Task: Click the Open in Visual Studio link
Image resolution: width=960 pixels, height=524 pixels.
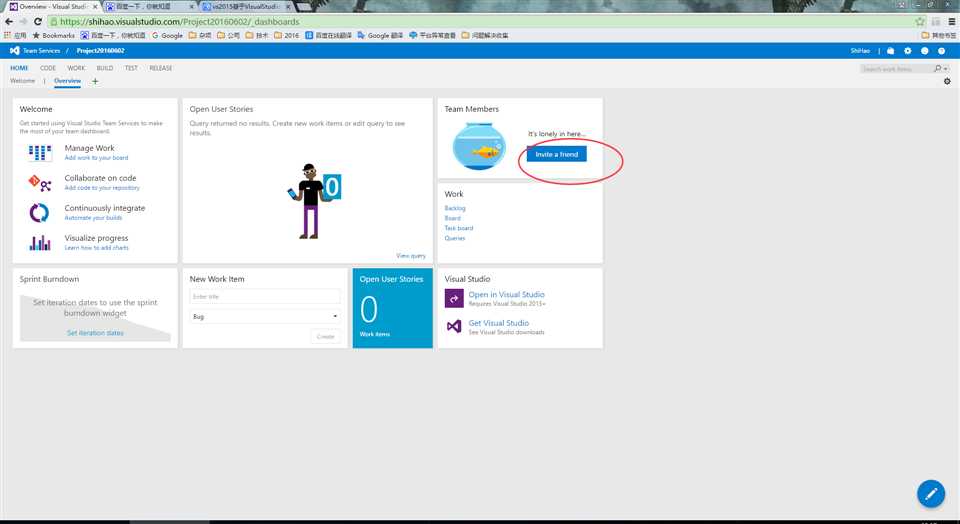Action: coord(506,294)
